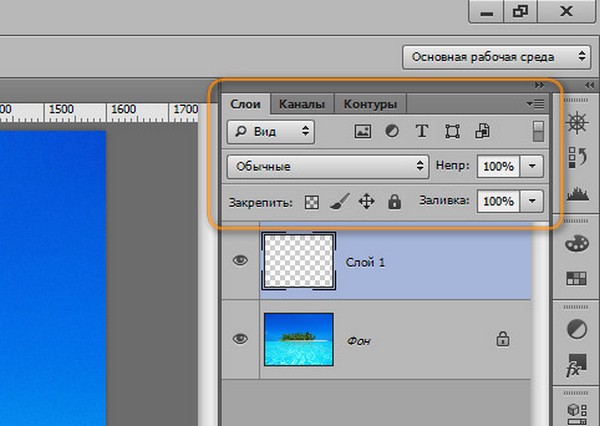
Task: Open the Histogram panel icon
Action: pyautogui.click(x=578, y=192)
